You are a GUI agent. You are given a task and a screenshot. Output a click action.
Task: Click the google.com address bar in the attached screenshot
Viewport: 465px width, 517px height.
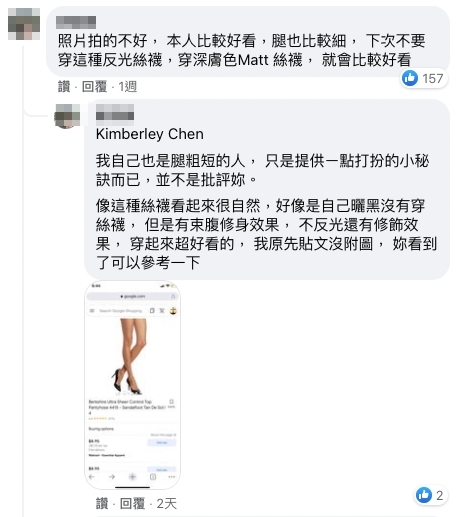[132, 296]
